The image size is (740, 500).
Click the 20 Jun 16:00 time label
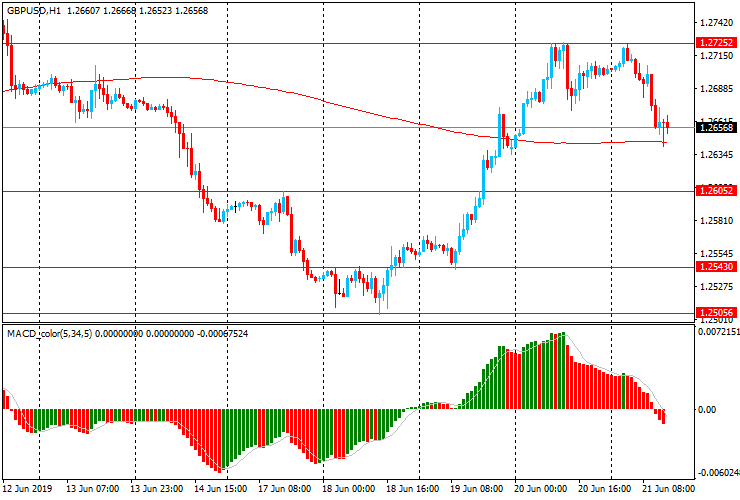point(605,488)
